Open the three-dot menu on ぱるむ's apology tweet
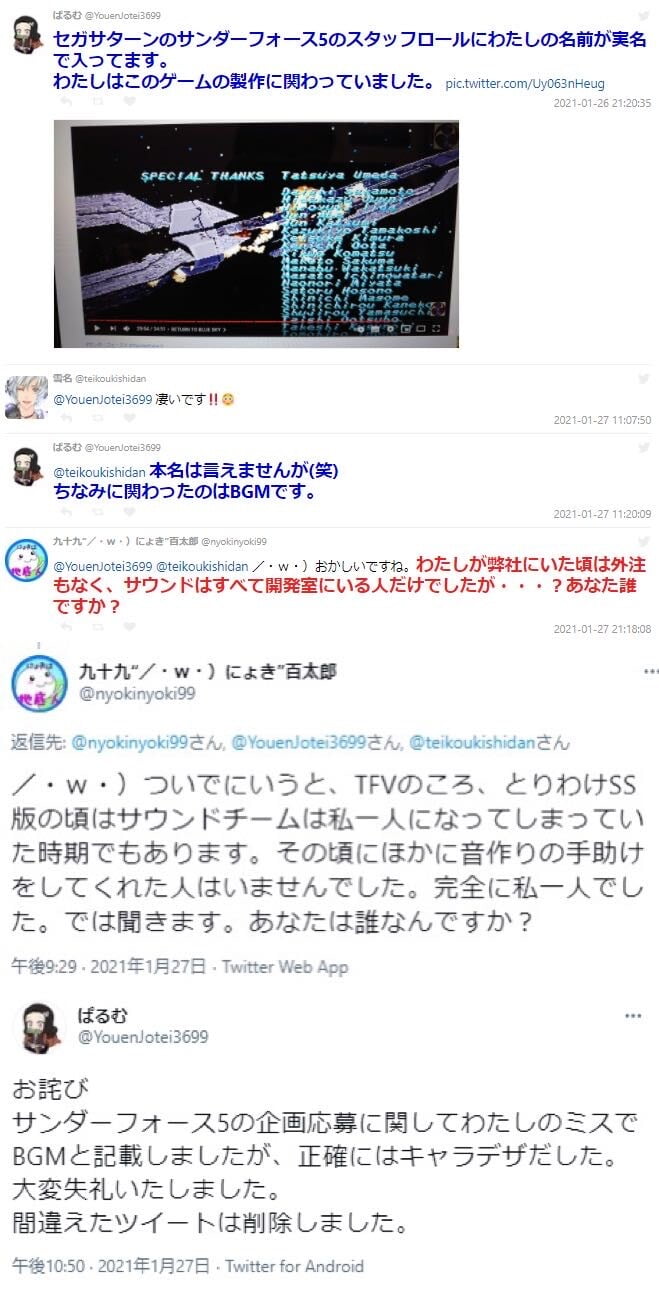This screenshot has width=659, height=1289. (x=633, y=1015)
